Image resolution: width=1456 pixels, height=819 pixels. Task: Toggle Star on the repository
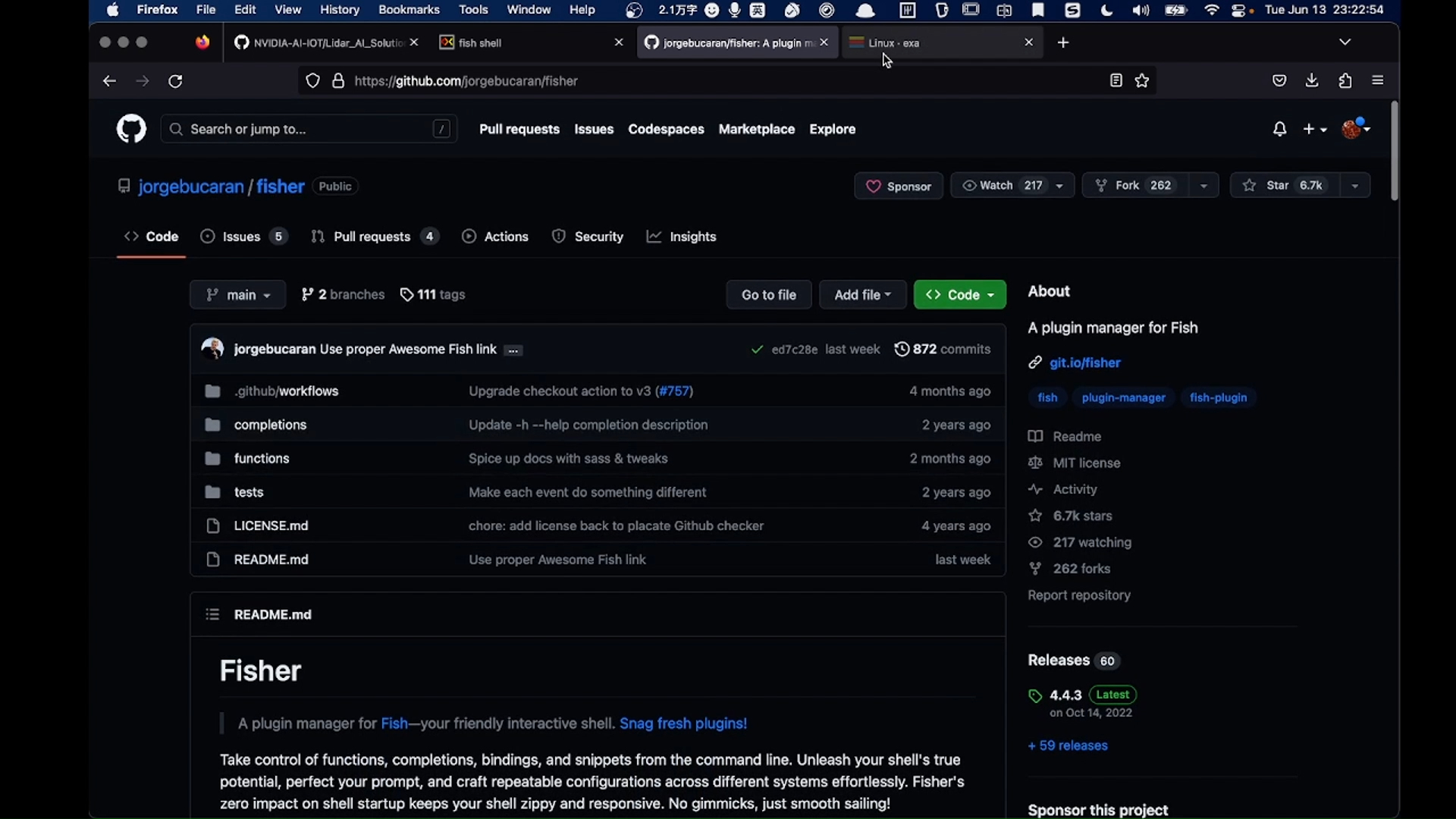click(x=1284, y=186)
